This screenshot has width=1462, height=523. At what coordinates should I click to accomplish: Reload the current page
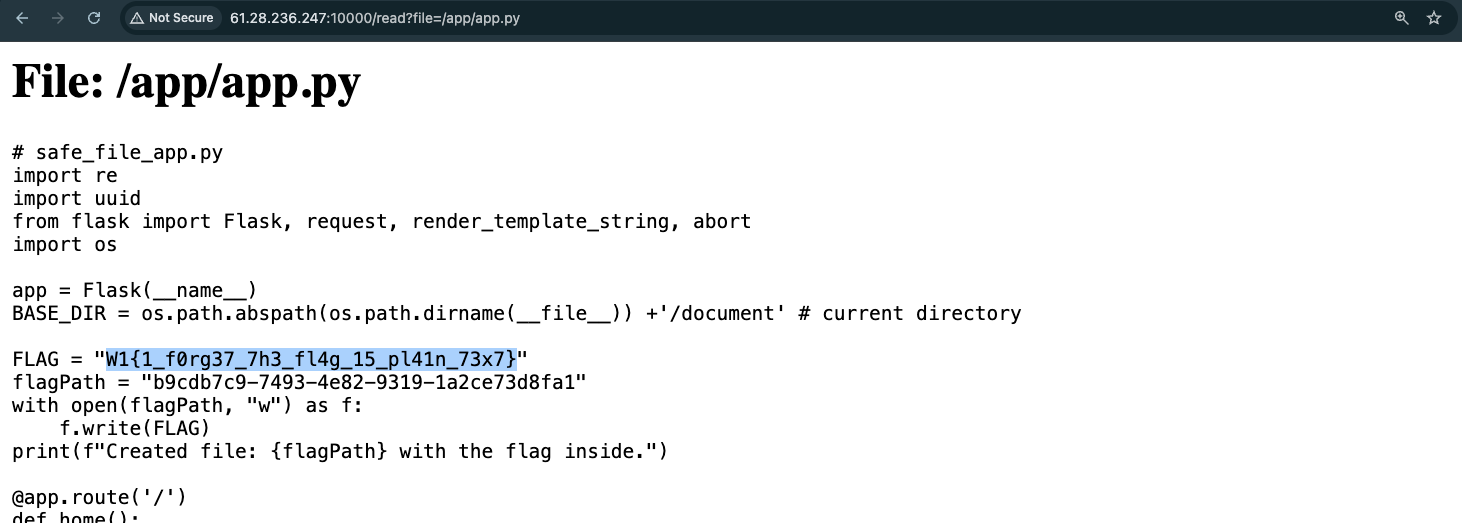94,18
